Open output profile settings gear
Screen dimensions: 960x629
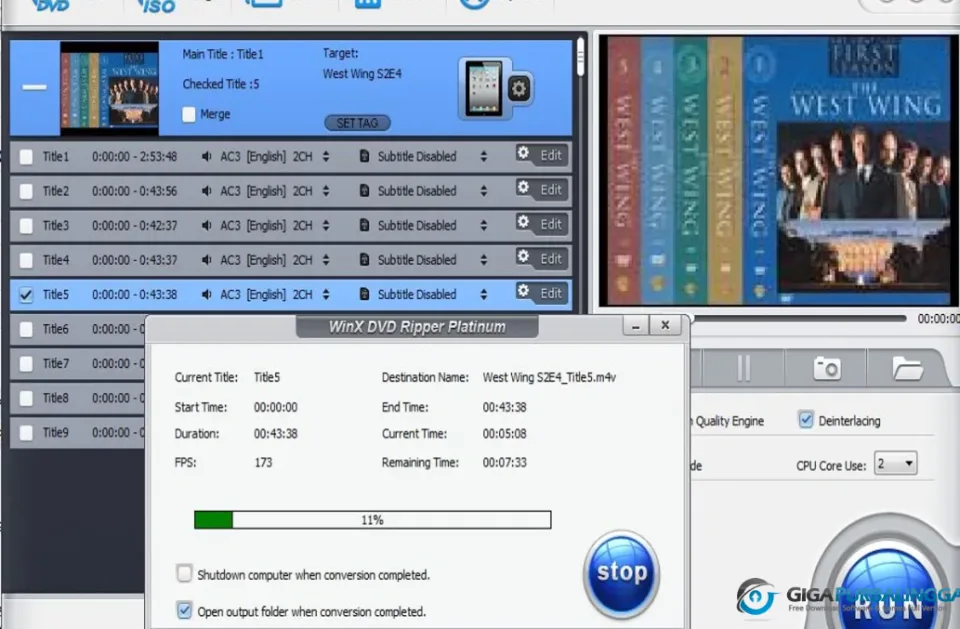pos(519,89)
